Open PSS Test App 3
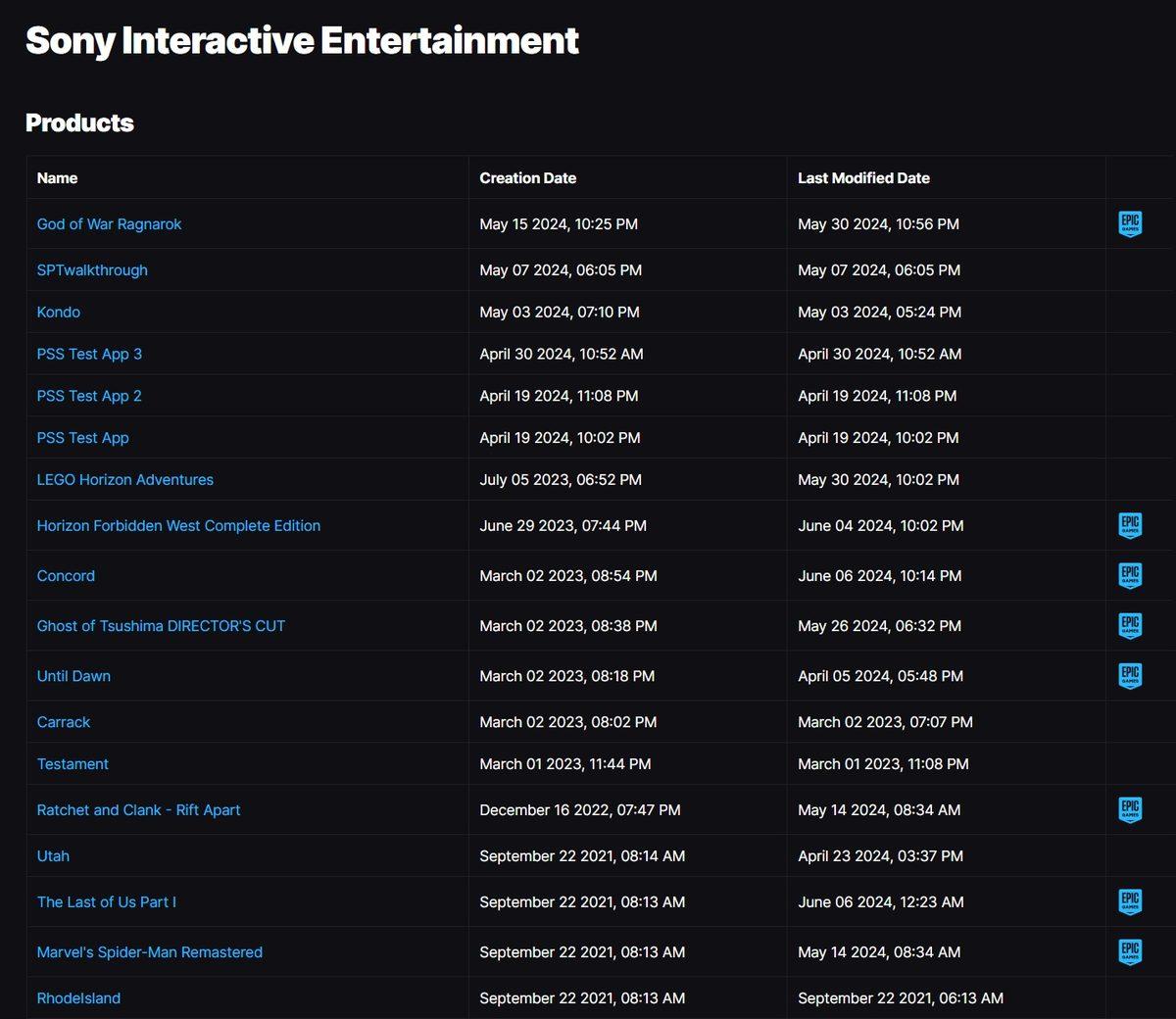Image resolution: width=1176 pixels, height=1019 pixels. (x=89, y=354)
